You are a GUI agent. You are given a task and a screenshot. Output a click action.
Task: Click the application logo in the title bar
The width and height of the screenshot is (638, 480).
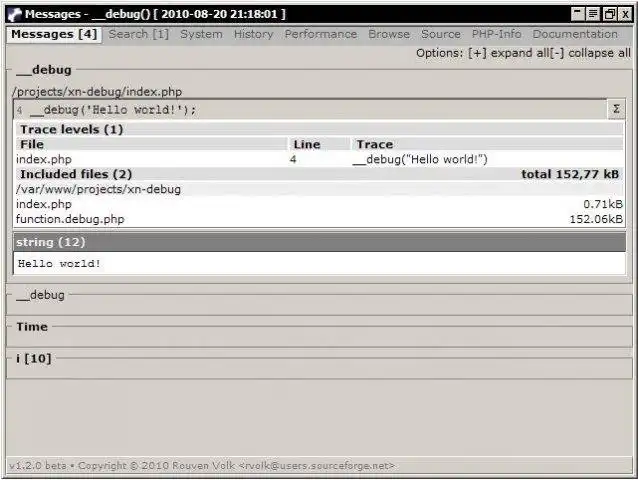pyautogui.click(x=15, y=14)
